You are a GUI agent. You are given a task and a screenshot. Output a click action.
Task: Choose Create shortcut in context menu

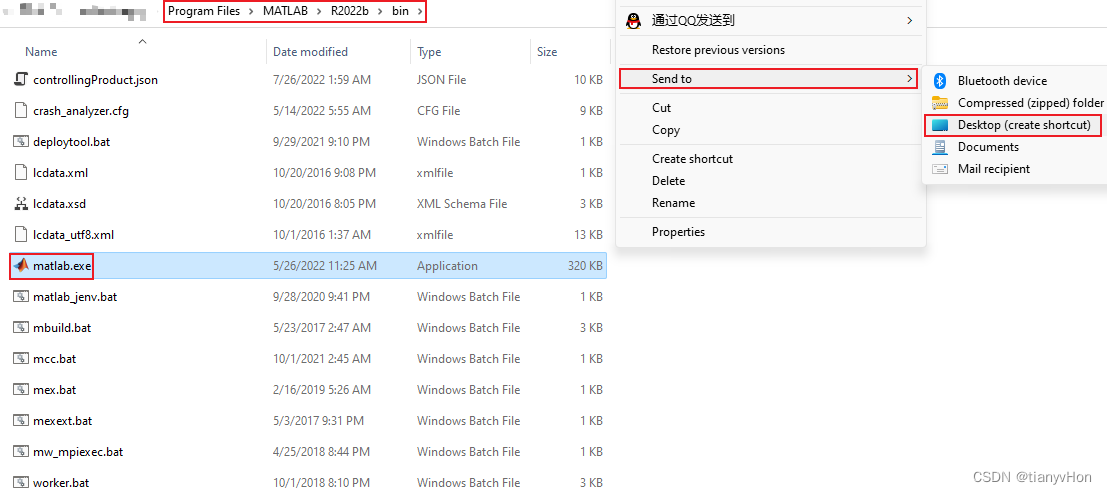[693, 159]
